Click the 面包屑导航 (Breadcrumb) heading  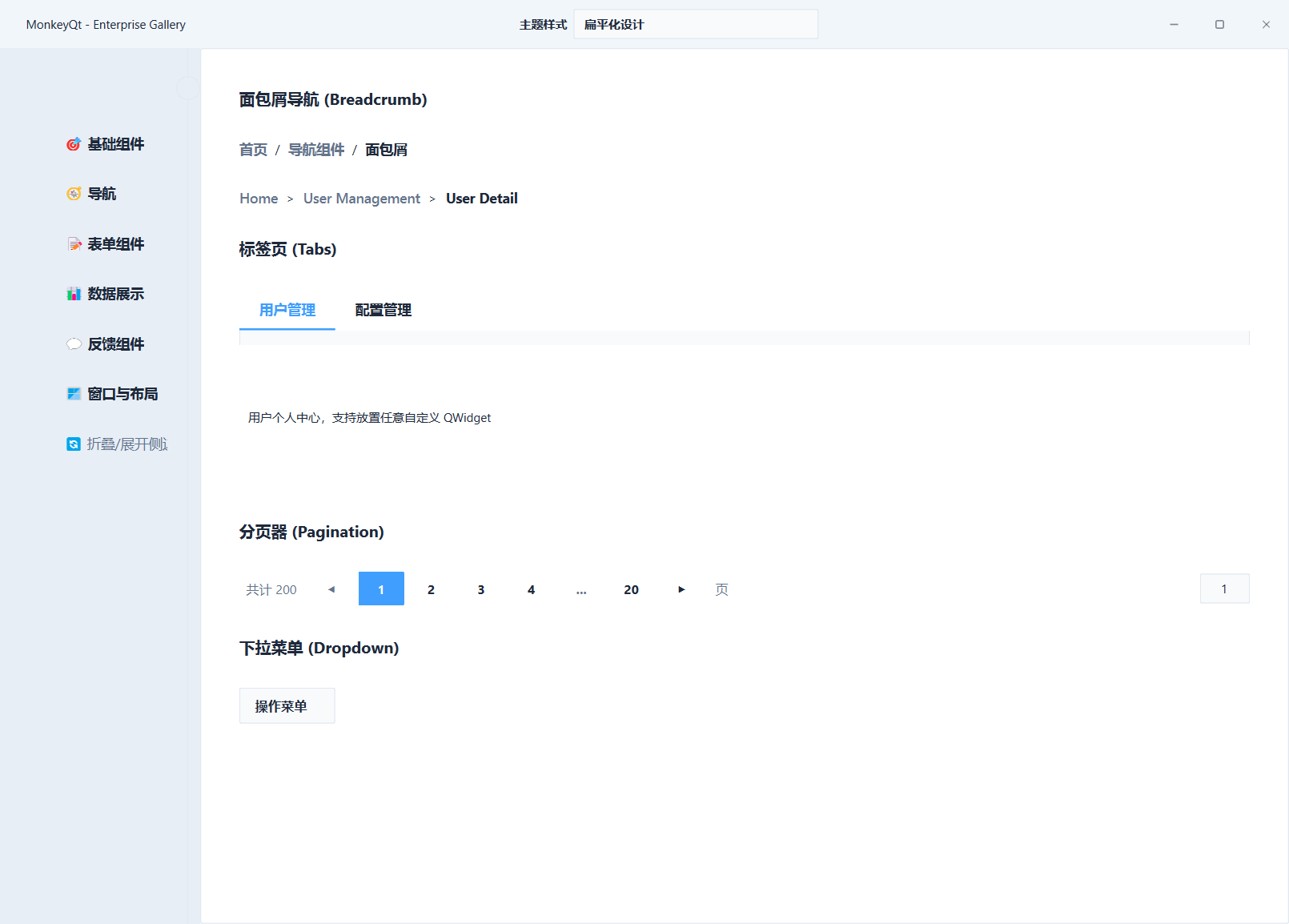[x=333, y=99]
